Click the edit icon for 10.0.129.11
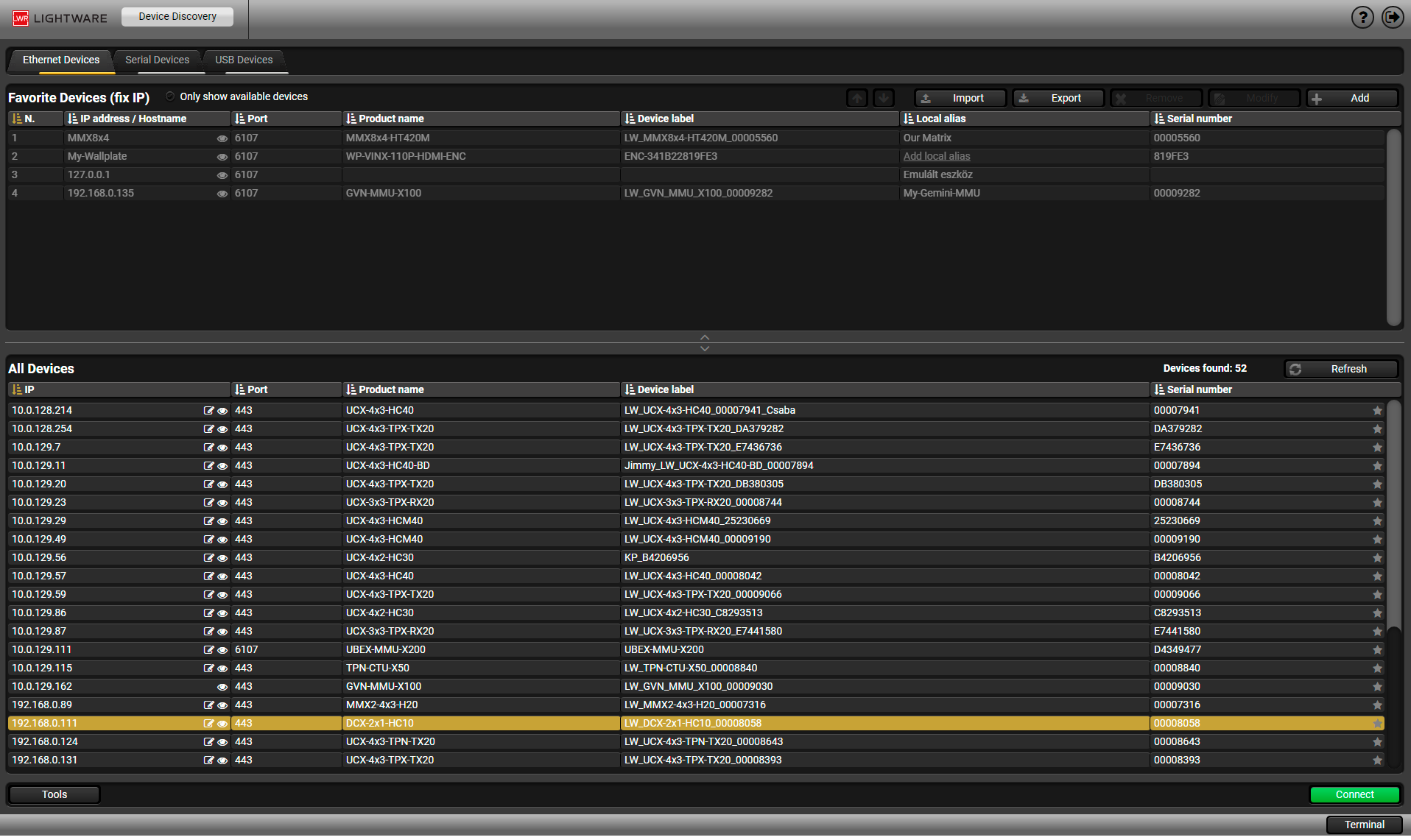The image size is (1411, 840). 208,466
